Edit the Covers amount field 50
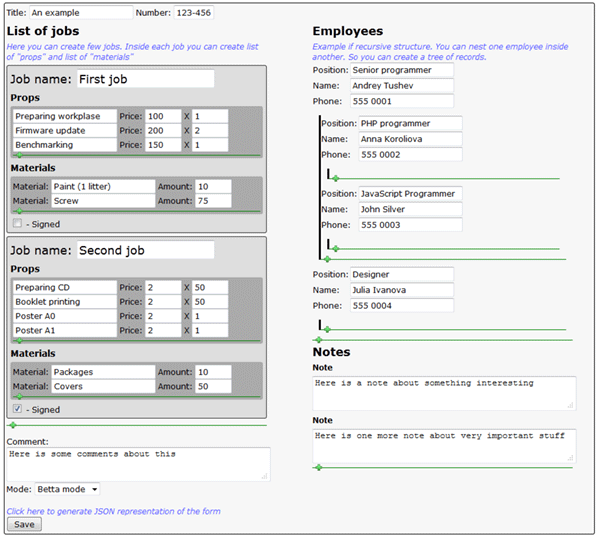 coord(213,386)
